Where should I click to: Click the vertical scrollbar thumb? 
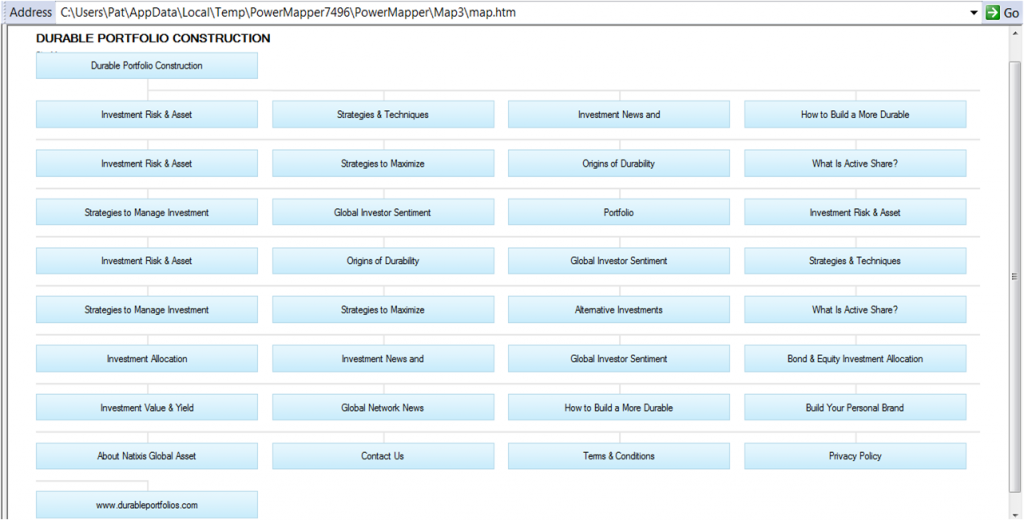[1014, 276]
